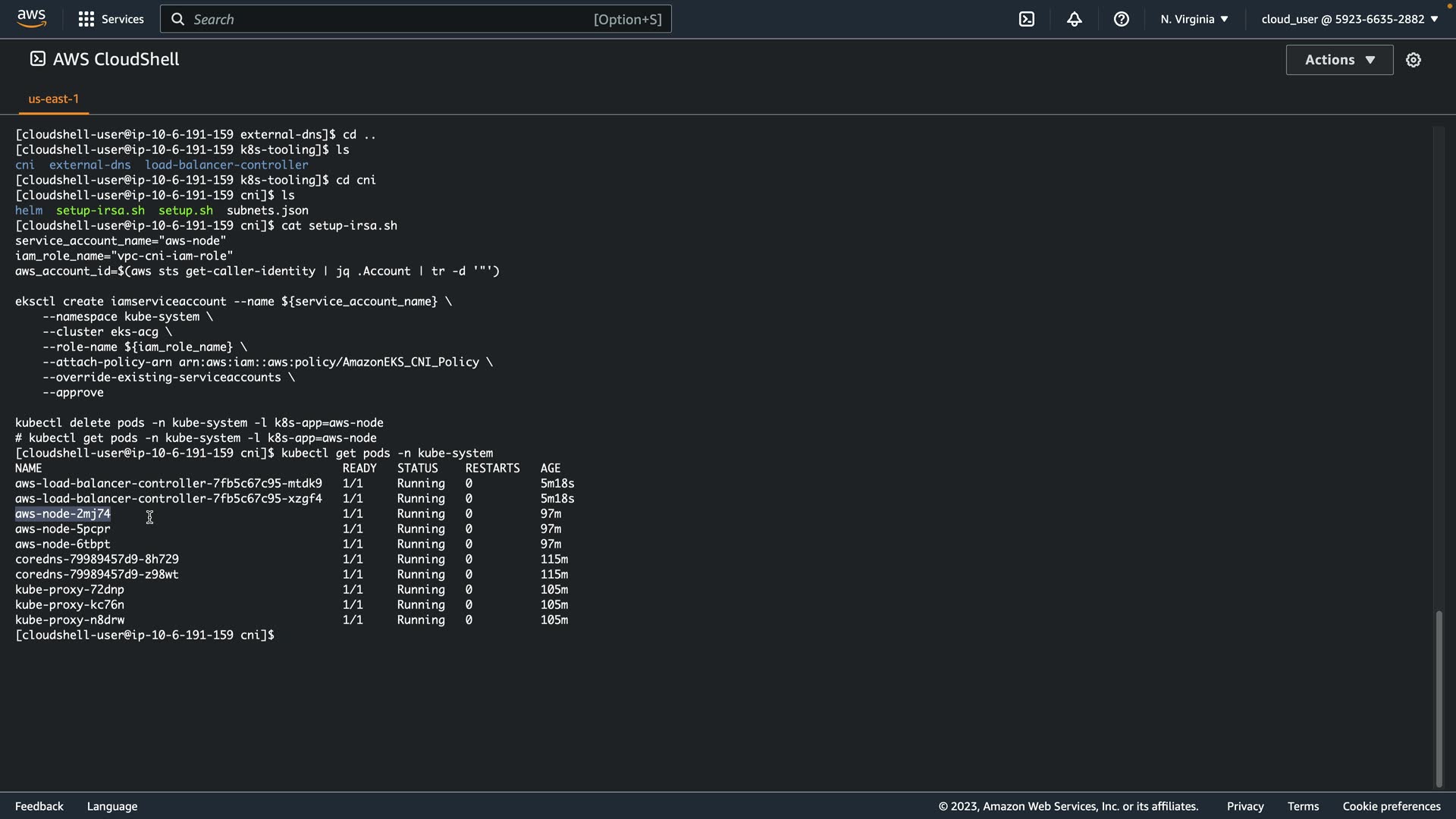Screen dimensions: 1456x819
Task: Open the notifications bell icon
Action: pos(1074,19)
